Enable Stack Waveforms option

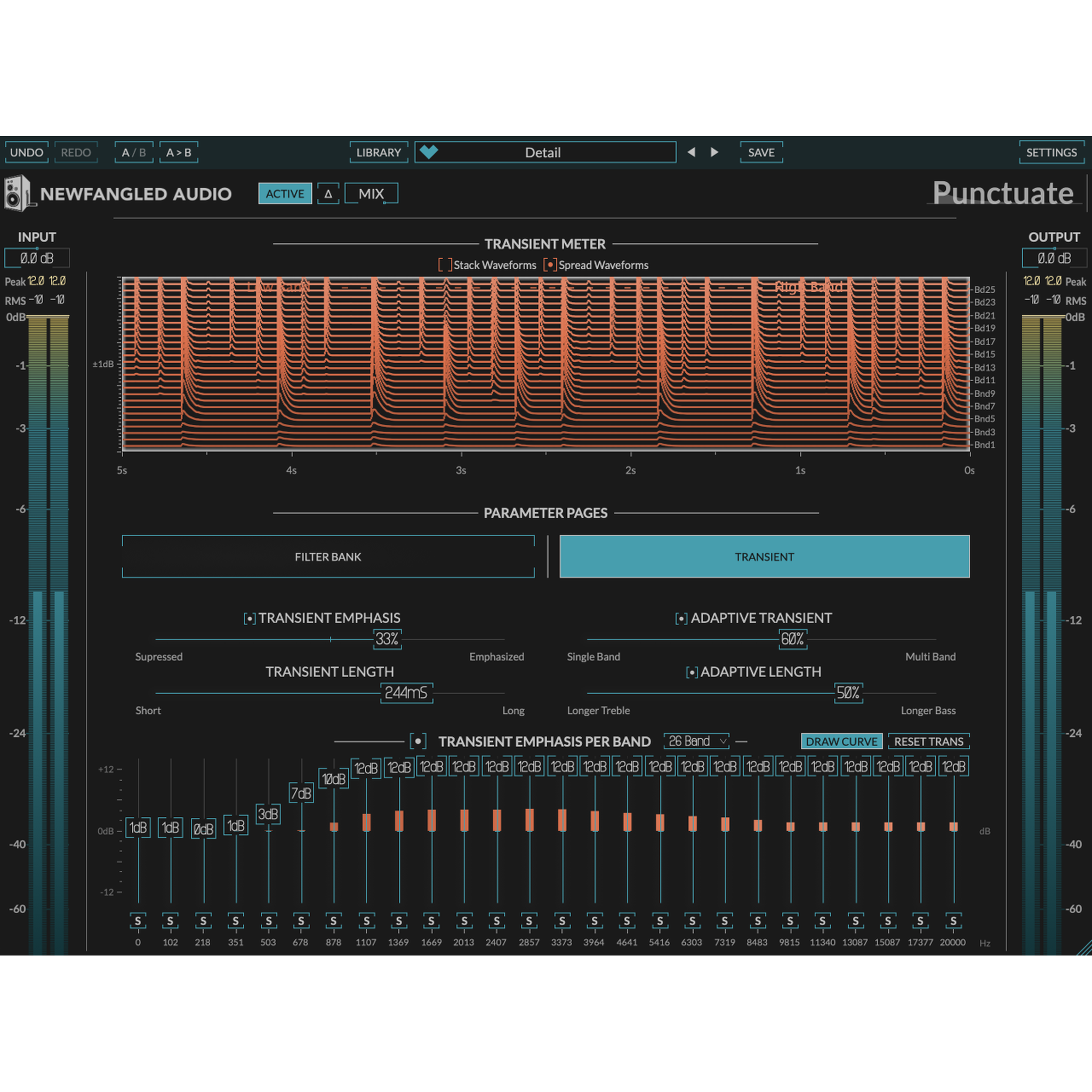(x=445, y=264)
